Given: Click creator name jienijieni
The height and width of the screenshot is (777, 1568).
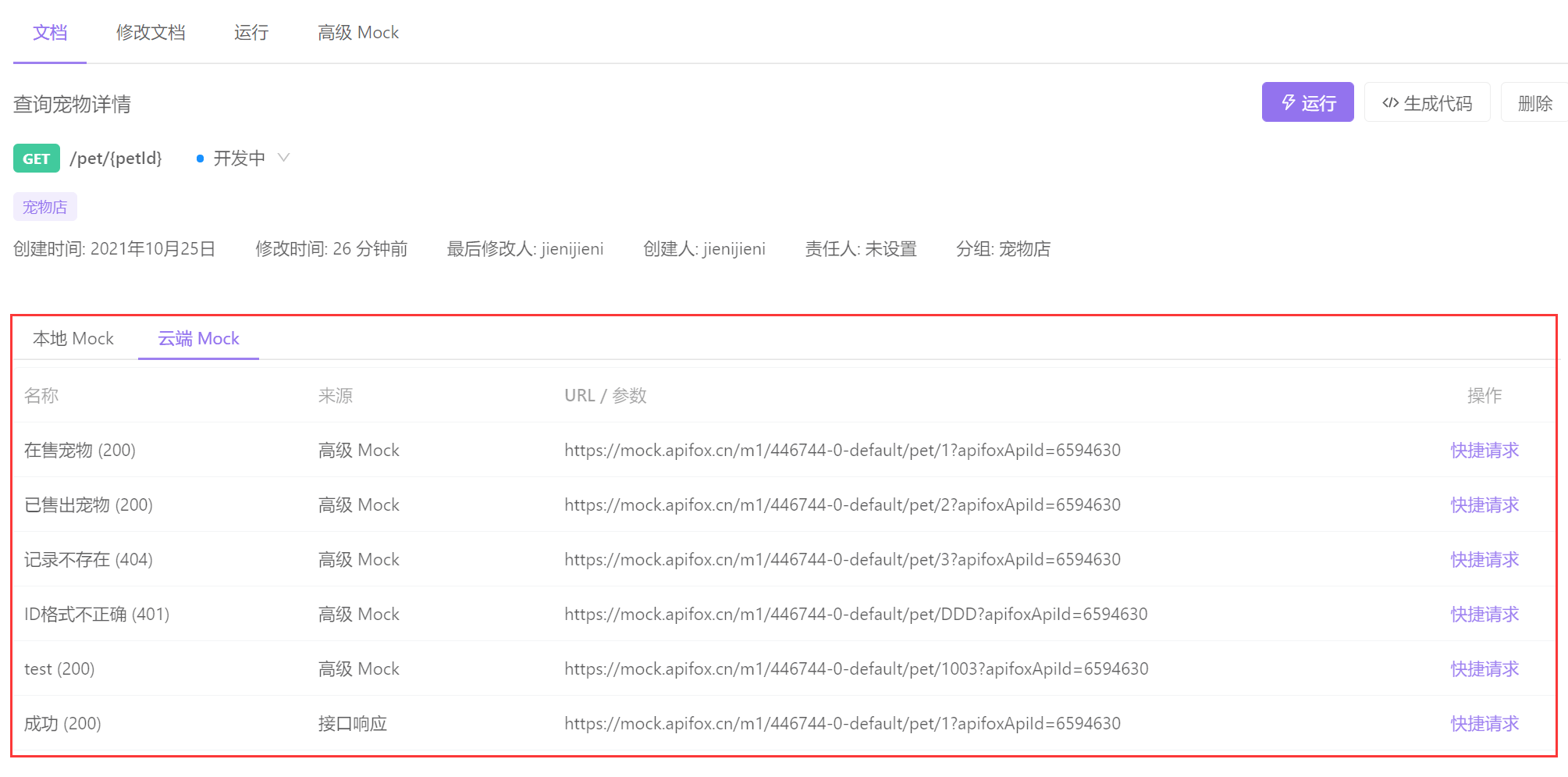Looking at the screenshot, I should (x=734, y=248).
